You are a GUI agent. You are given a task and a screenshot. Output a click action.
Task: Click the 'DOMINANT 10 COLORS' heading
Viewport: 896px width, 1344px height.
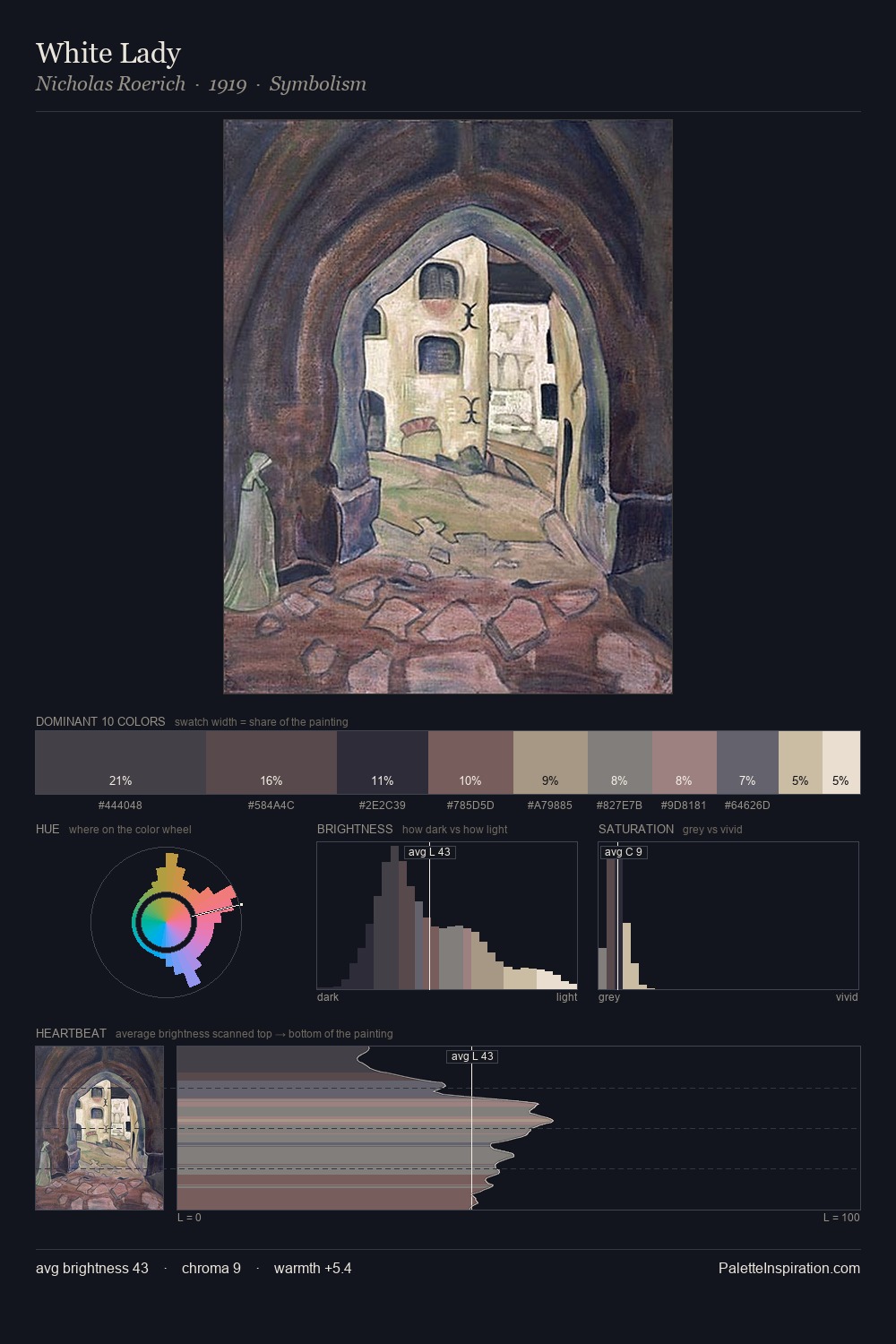(x=100, y=721)
